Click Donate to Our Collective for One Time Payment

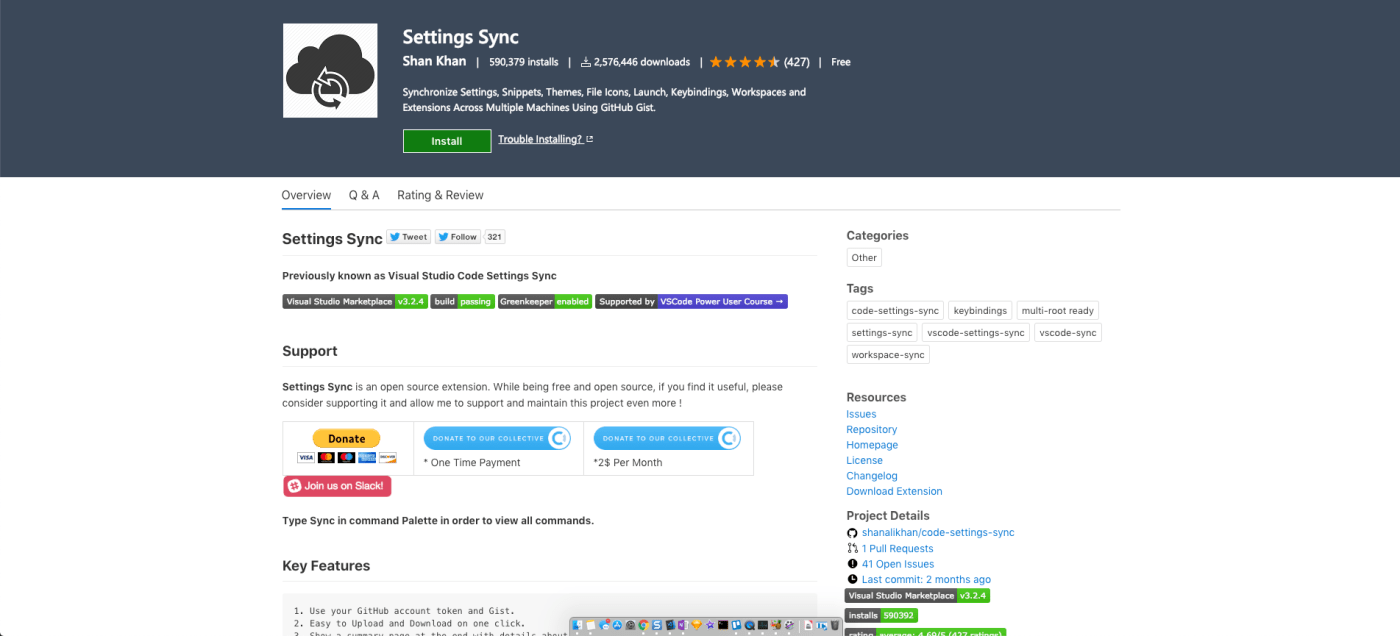pyautogui.click(x=497, y=438)
